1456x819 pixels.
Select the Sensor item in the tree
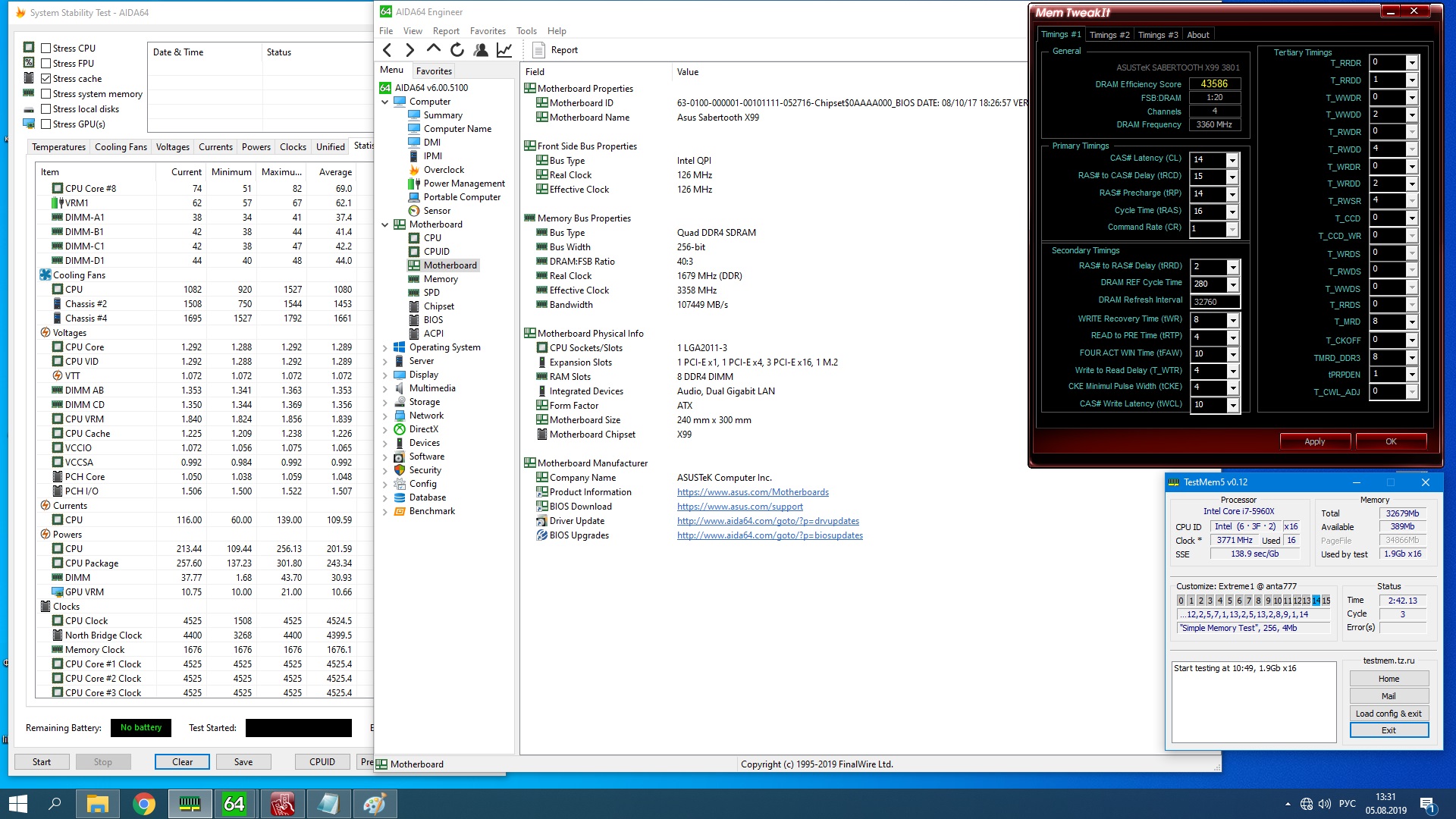point(436,211)
